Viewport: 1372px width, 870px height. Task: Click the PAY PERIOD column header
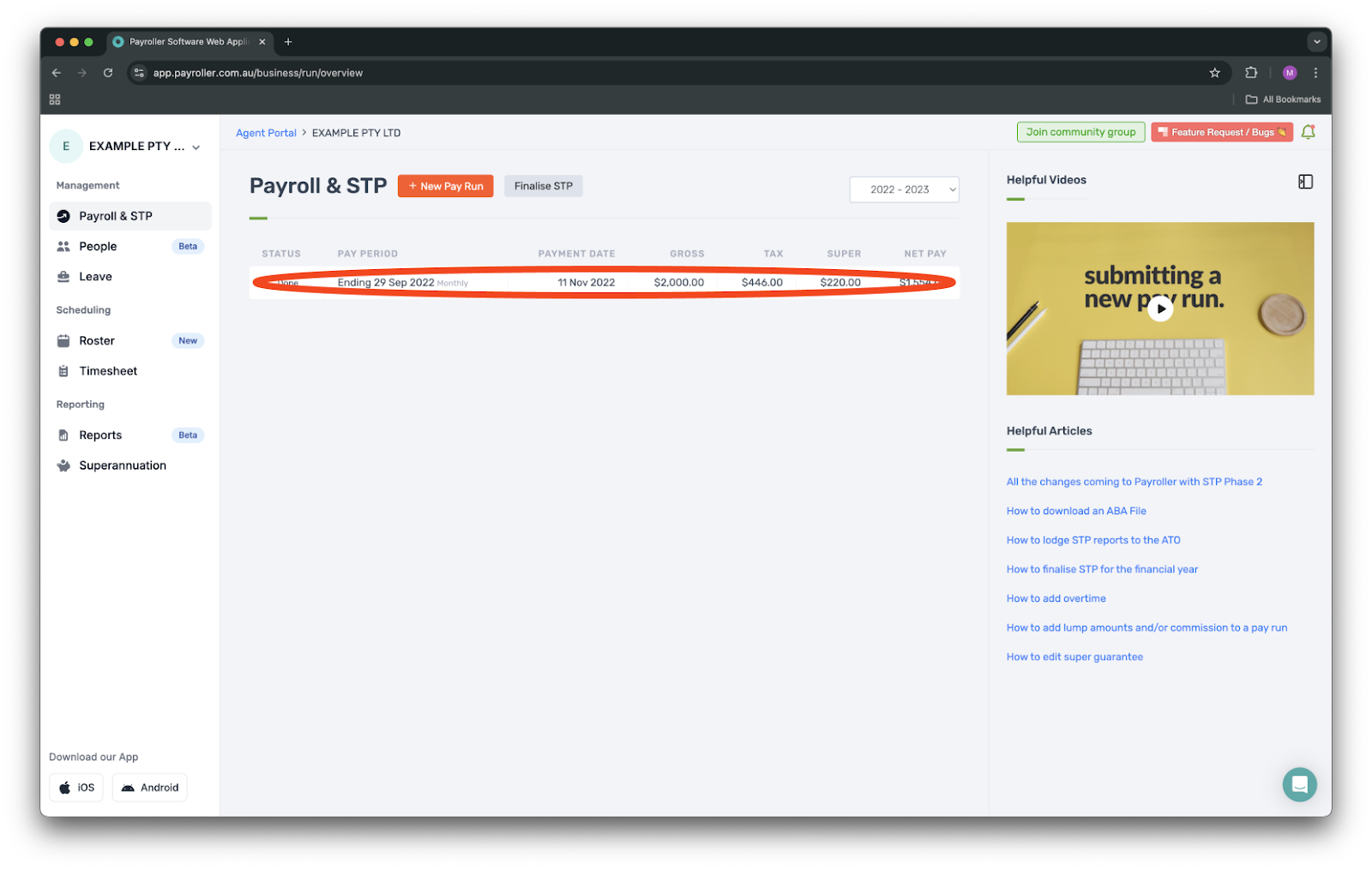click(368, 254)
